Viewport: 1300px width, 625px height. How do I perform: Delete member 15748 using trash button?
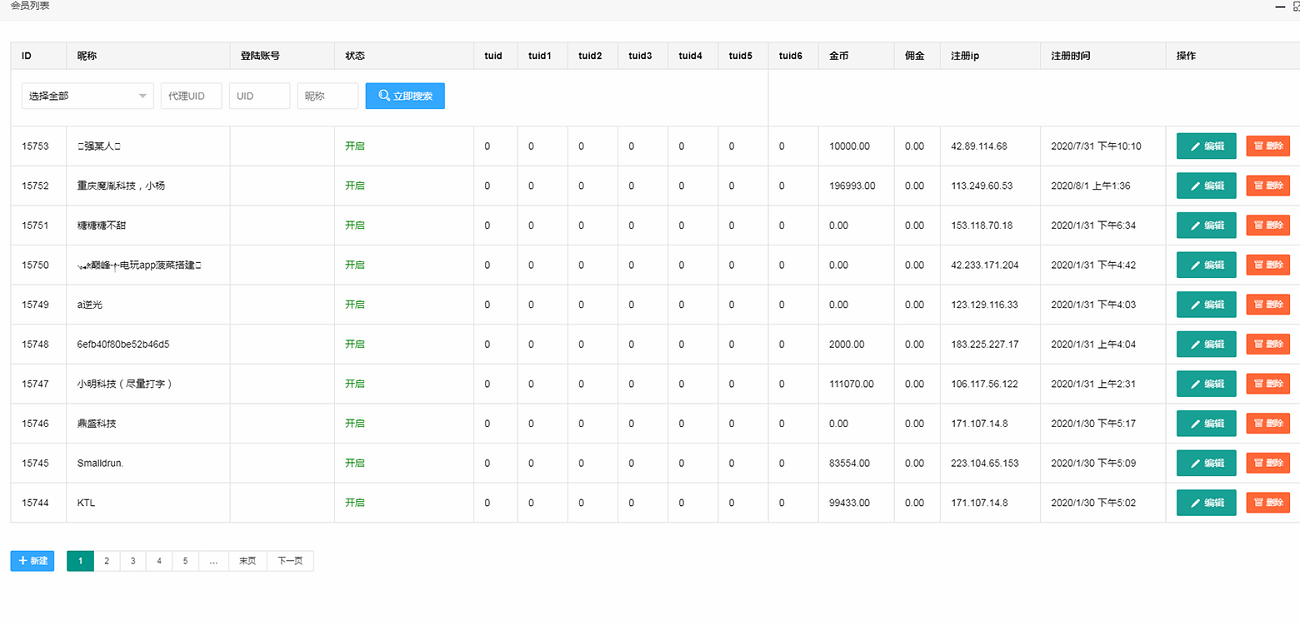point(1267,344)
